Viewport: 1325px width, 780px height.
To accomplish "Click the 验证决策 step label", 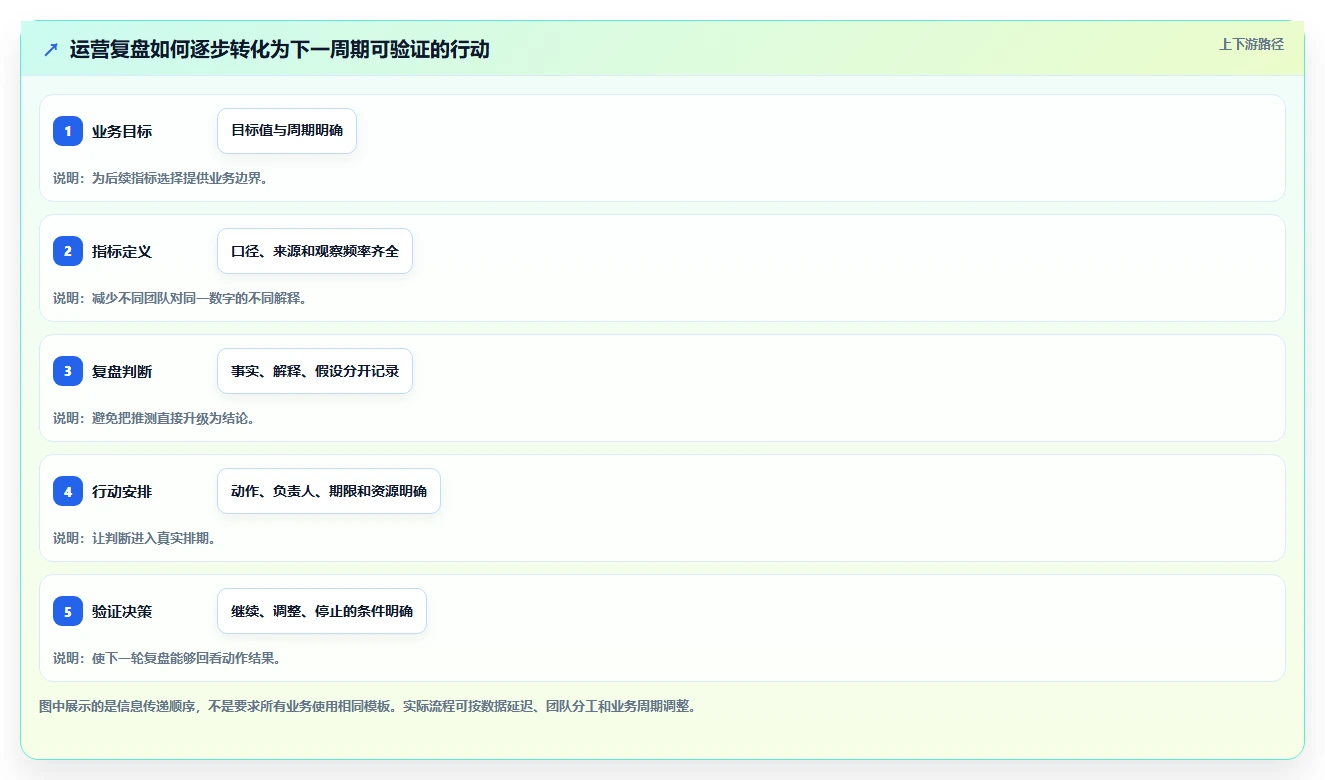I will [122, 611].
